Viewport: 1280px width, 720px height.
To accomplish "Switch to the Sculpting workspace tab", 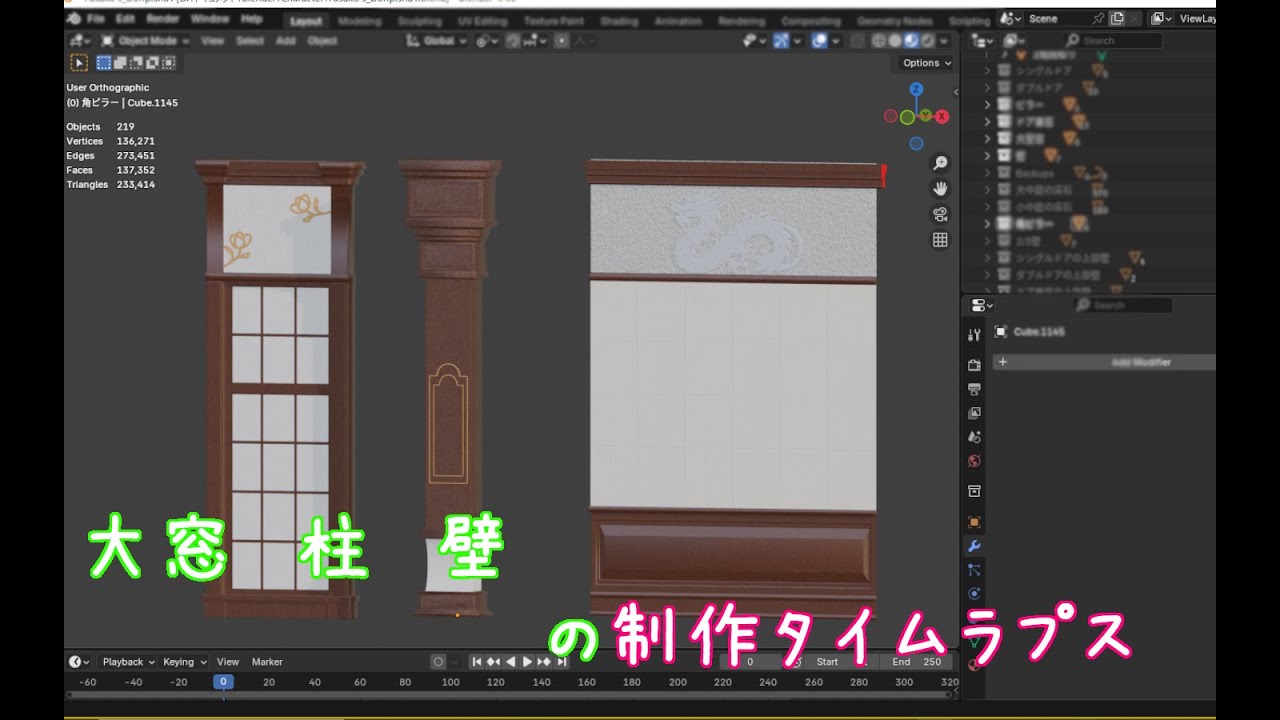I will [x=420, y=21].
